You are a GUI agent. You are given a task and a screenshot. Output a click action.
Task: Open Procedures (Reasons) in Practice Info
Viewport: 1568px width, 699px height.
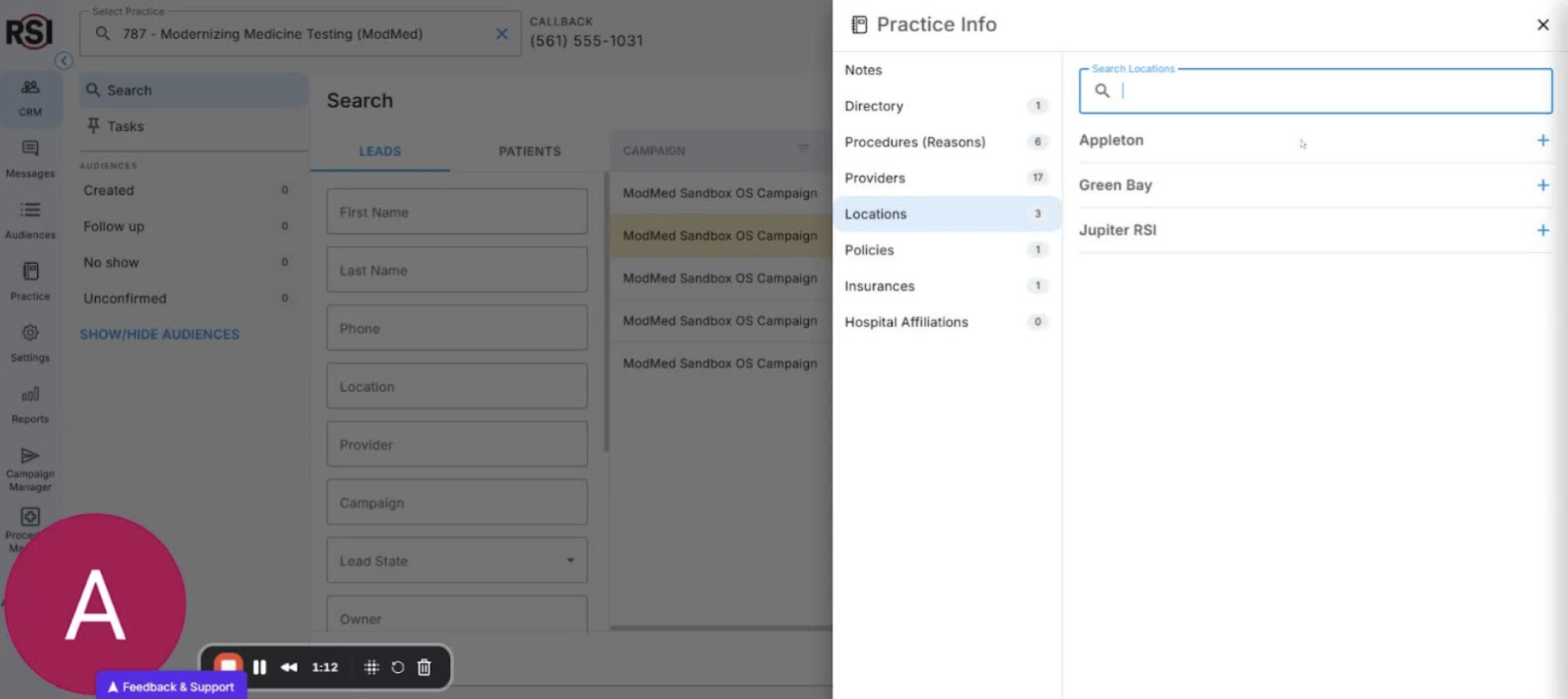(914, 142)
